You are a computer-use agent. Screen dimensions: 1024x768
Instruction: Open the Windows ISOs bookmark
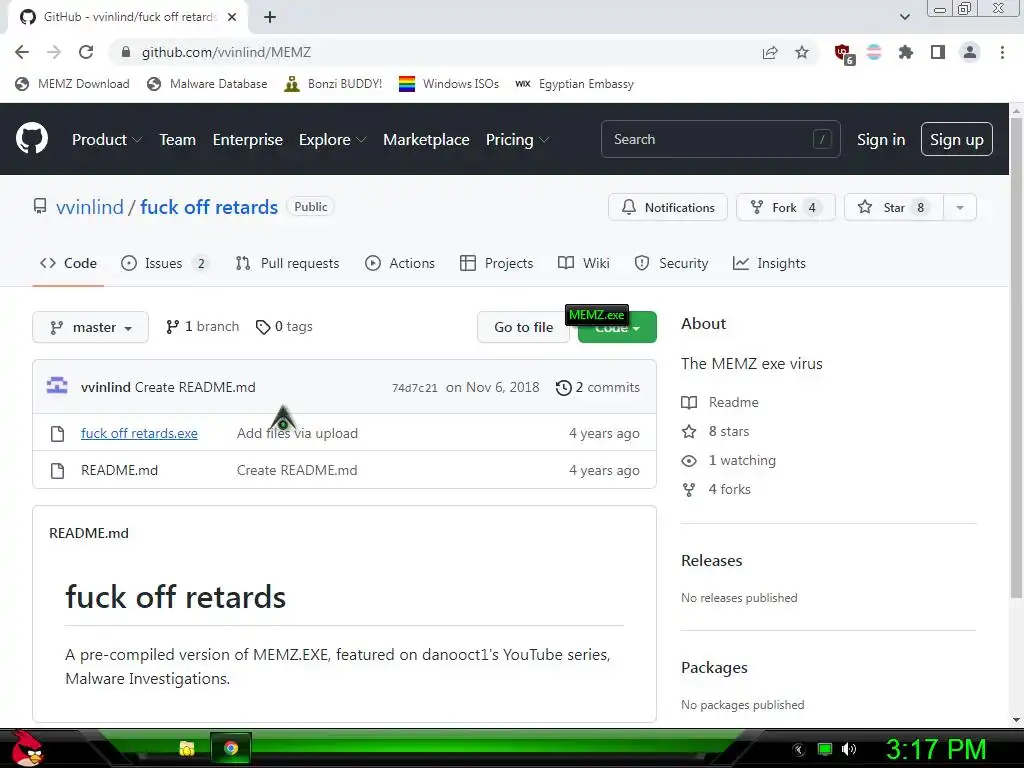coord(449,84)
